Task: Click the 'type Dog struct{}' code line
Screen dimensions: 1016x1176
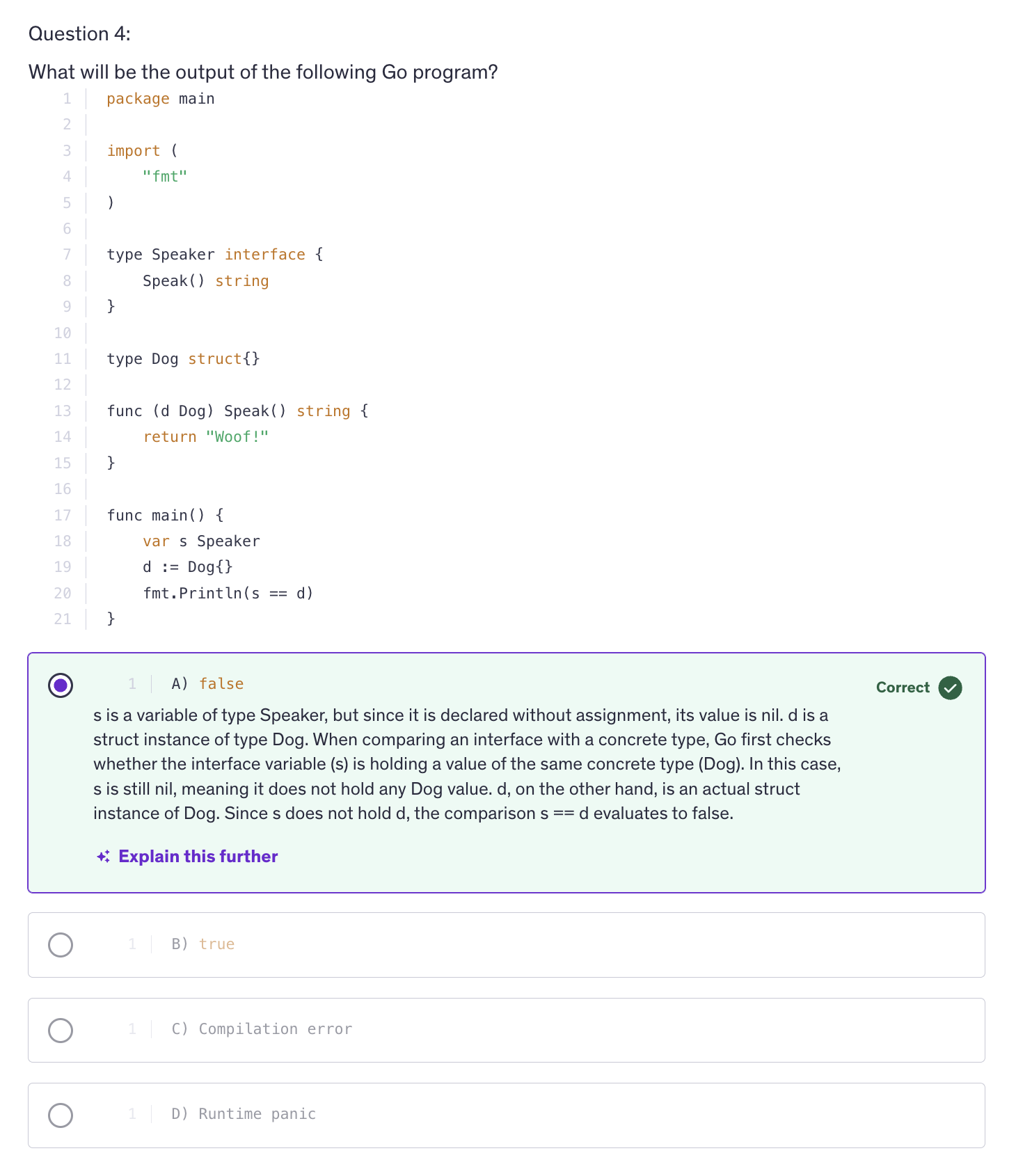Action: (183, 359)
